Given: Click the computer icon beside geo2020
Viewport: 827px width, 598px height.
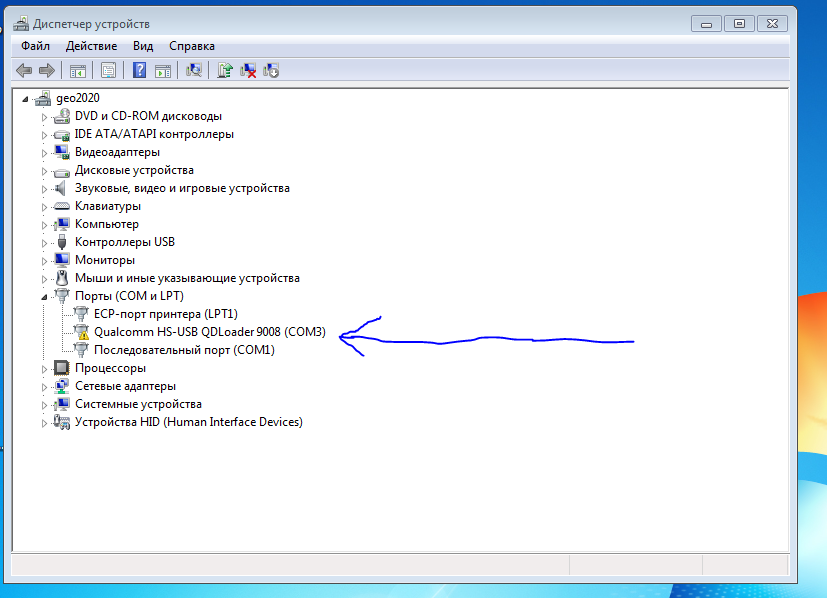Looking at the screenshot, I should [x=43, y=98].
